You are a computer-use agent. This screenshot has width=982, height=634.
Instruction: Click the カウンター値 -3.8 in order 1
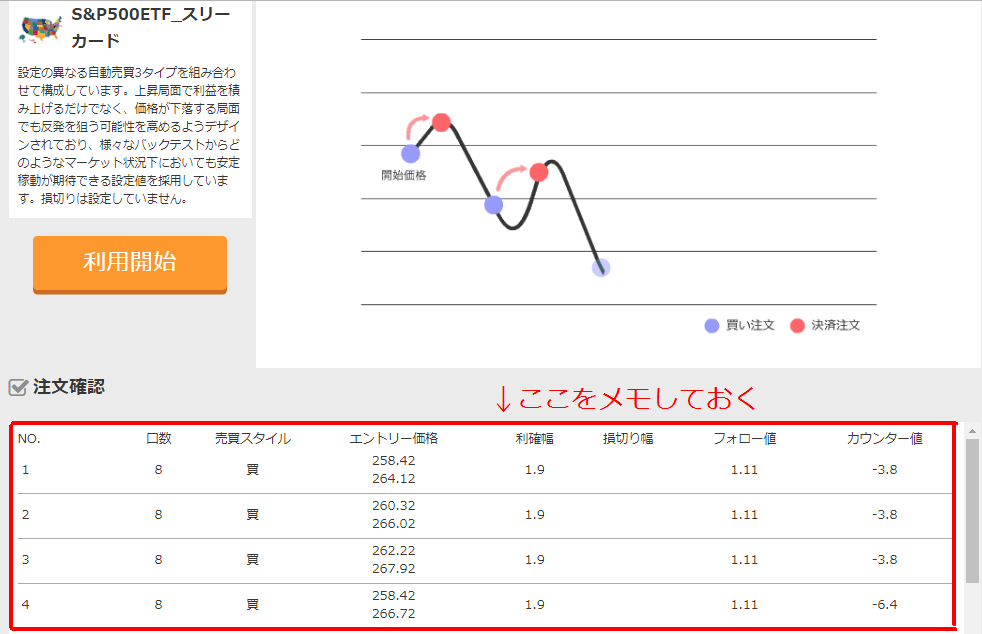pos(884,470)
